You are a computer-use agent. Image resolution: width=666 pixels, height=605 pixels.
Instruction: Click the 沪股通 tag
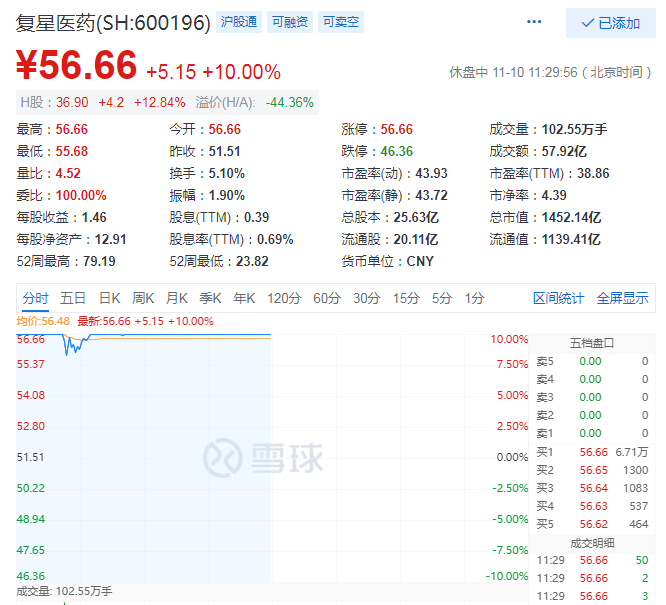(238, 22)
